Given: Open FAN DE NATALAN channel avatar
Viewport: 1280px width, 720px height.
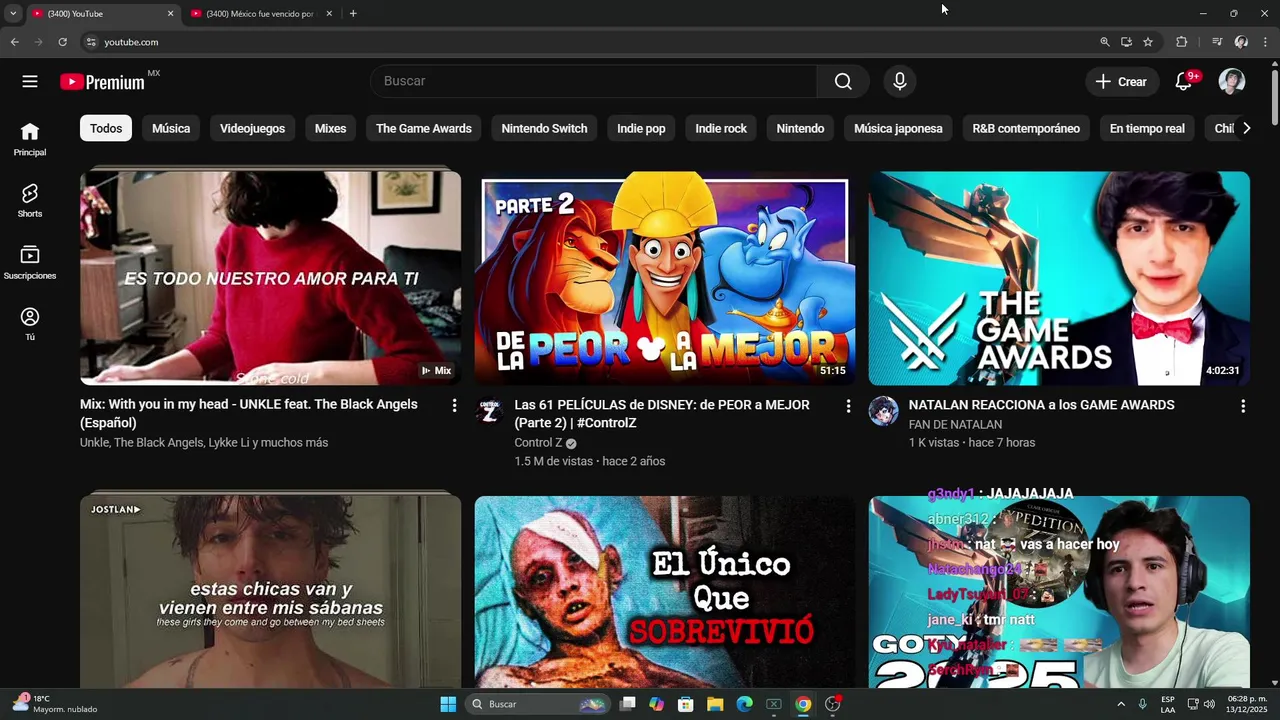Looking at the screenshot, I should 883,411.
